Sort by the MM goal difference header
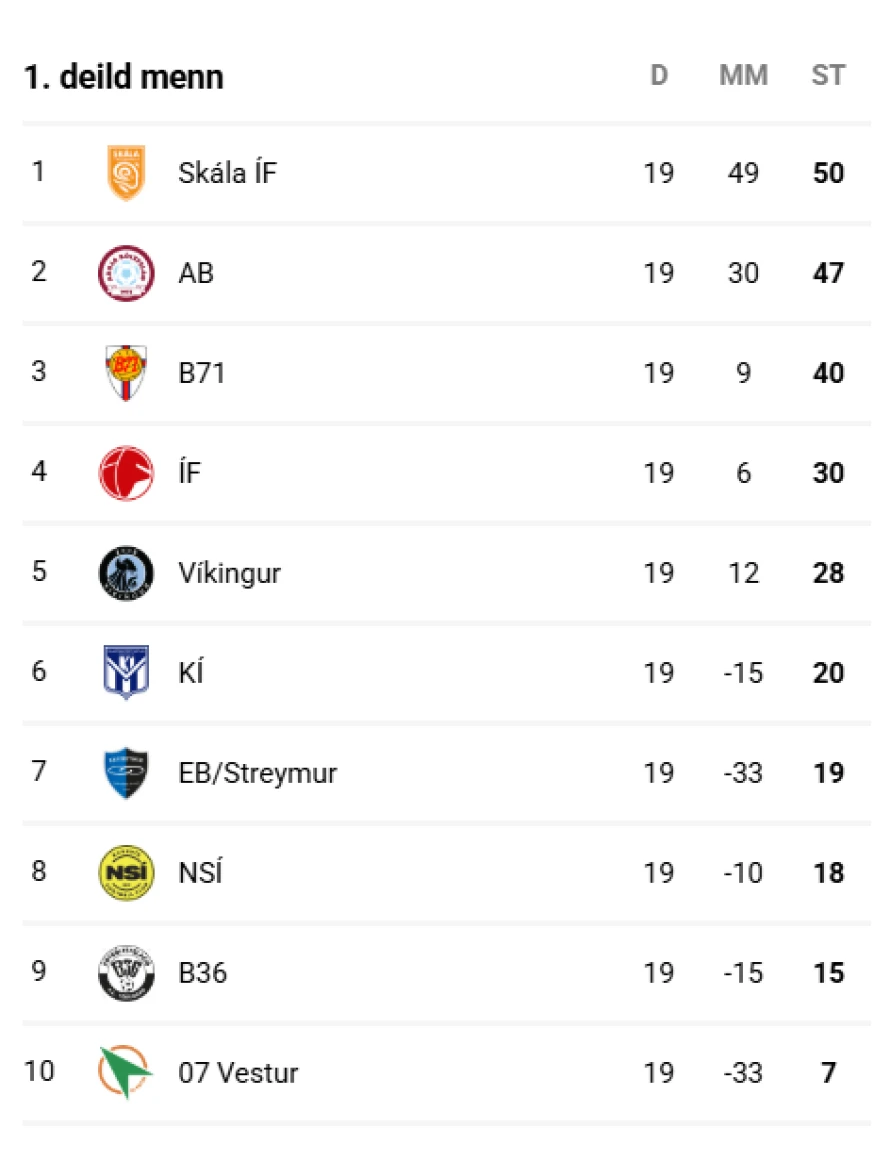Viewport: 890px width, 1162px height. pos(743,75)
